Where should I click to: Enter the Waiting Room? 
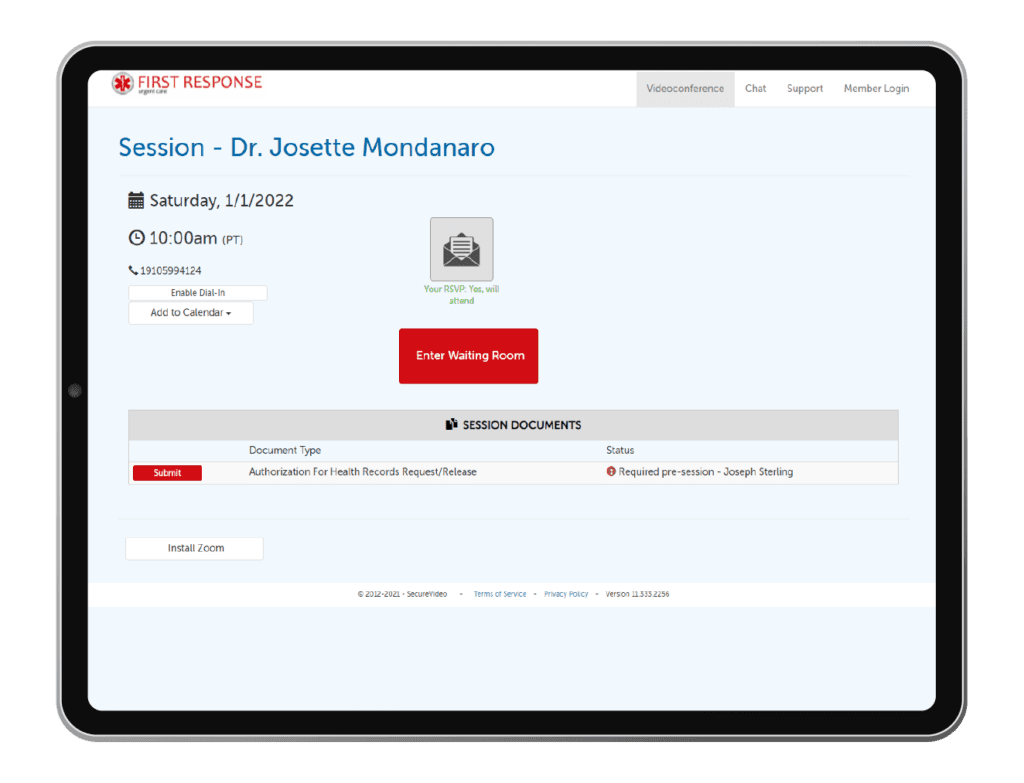click(x=468, y=356)
